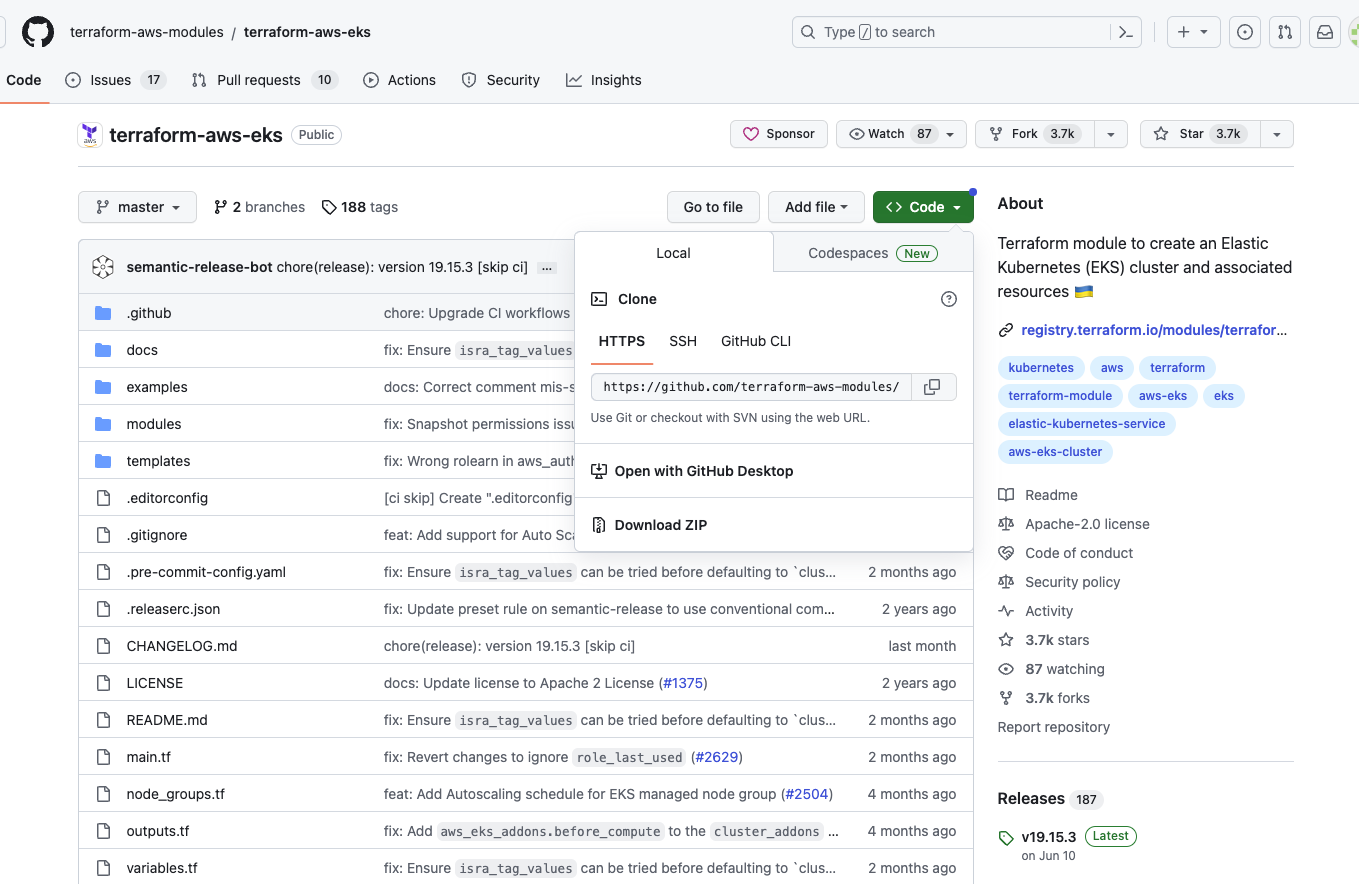The height and width of the screenshot is (884, 1359).
Task: Click the HTTPS clone URL field
Action: (751, 387)
